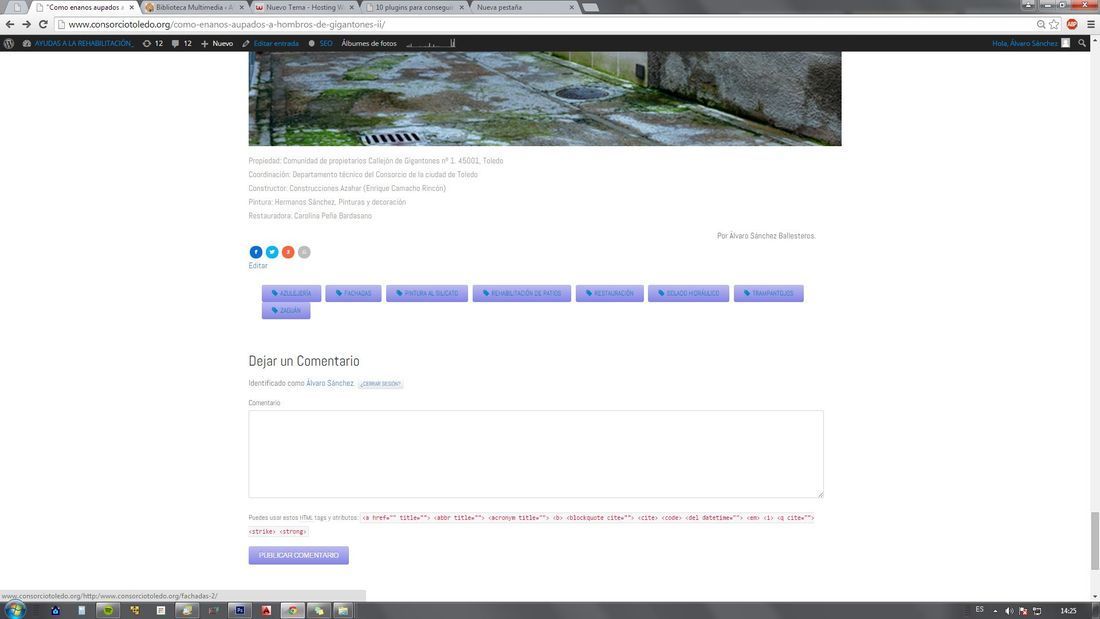View 12 comments in admin bar

tap(181, 44)
